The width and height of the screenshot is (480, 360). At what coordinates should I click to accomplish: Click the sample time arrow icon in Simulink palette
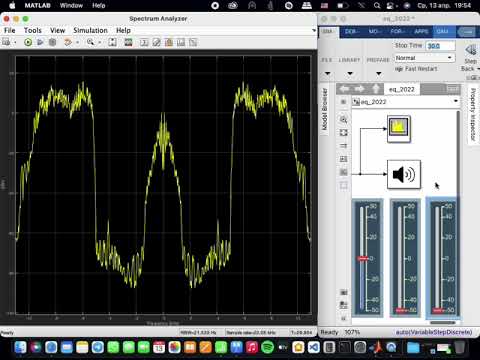tap(343, 146)
